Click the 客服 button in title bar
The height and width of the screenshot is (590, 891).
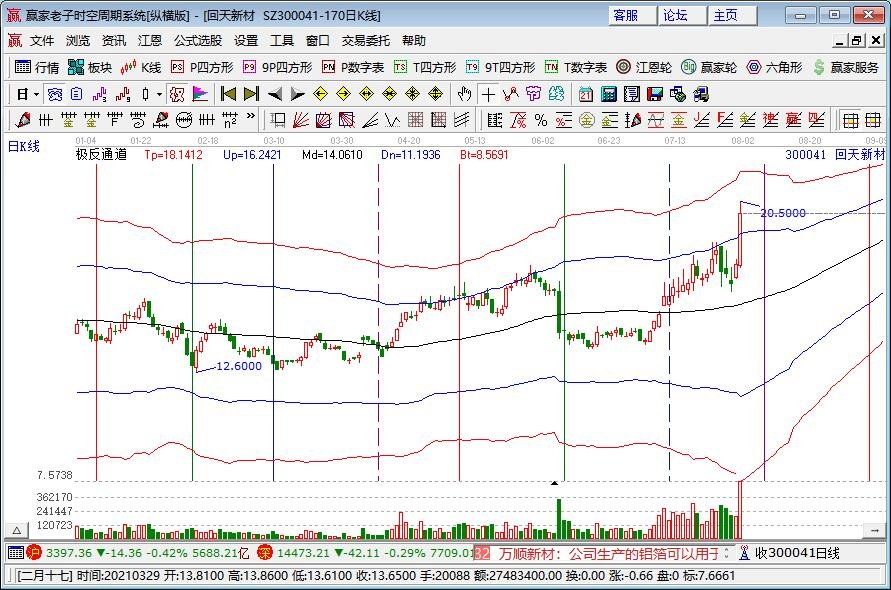tap(626, 15)
